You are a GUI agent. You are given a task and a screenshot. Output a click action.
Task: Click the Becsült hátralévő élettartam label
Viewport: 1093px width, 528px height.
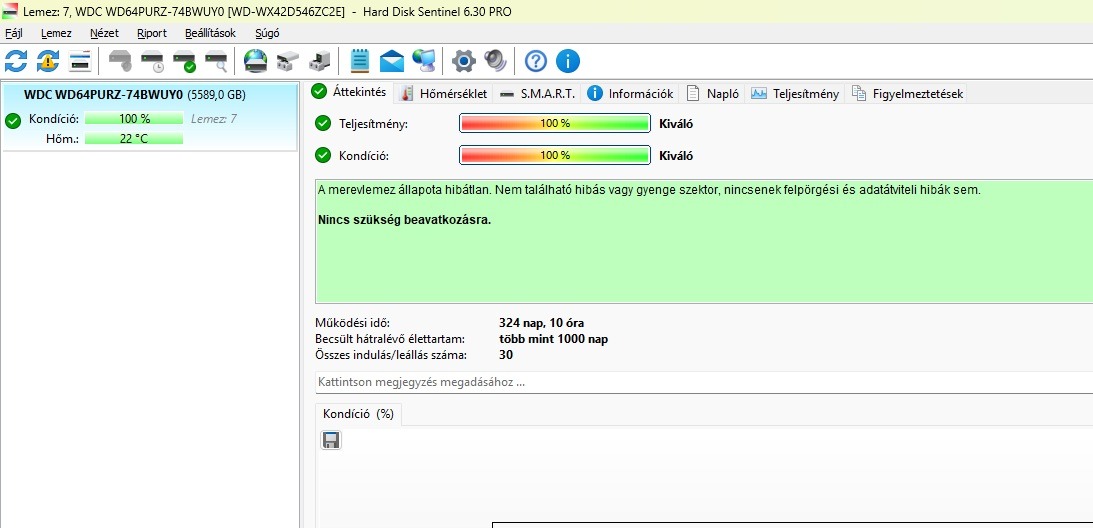[x=390, y=339]
